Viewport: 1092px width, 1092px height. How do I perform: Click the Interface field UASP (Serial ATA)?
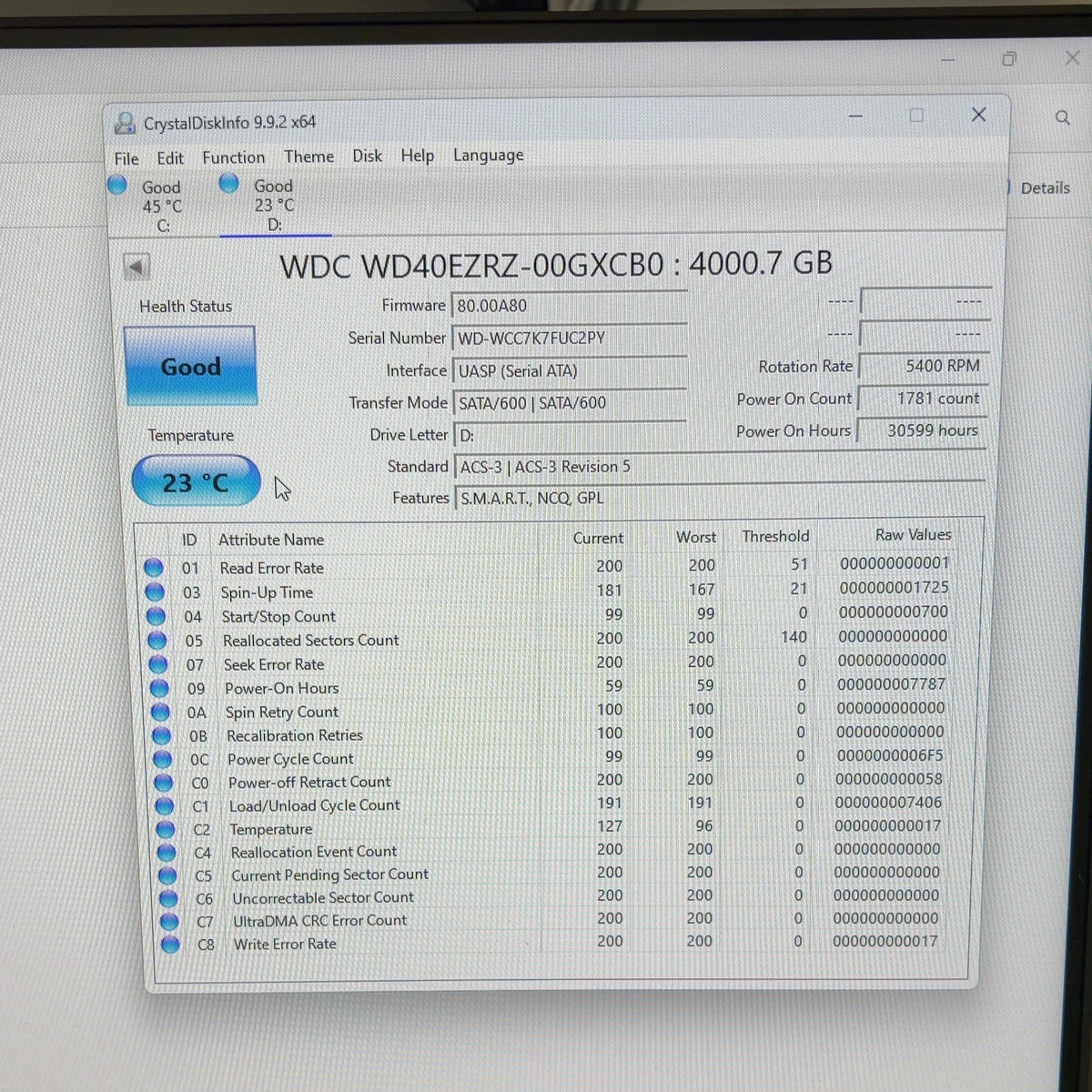click(x=570, y=371)
